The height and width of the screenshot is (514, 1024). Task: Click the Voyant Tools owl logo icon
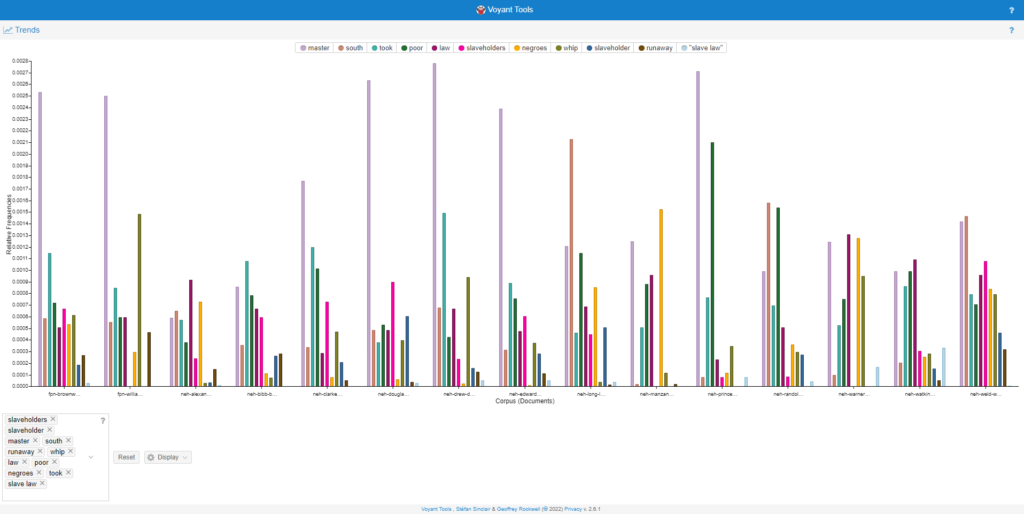pyautogui.click(x=481, y=10)
